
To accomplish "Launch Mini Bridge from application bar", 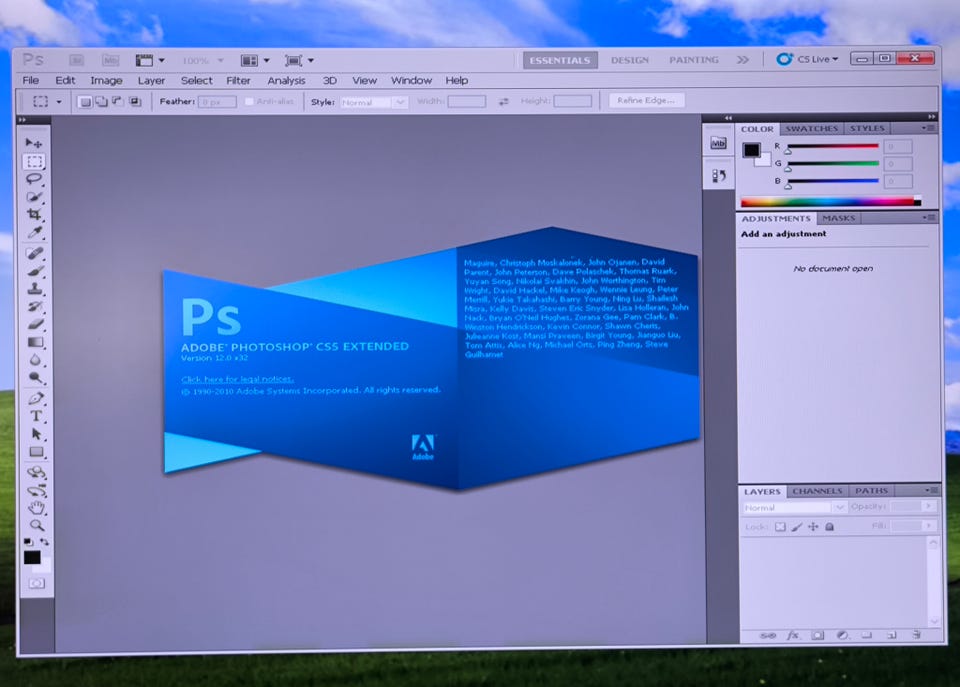I will (x=110, y=60).
